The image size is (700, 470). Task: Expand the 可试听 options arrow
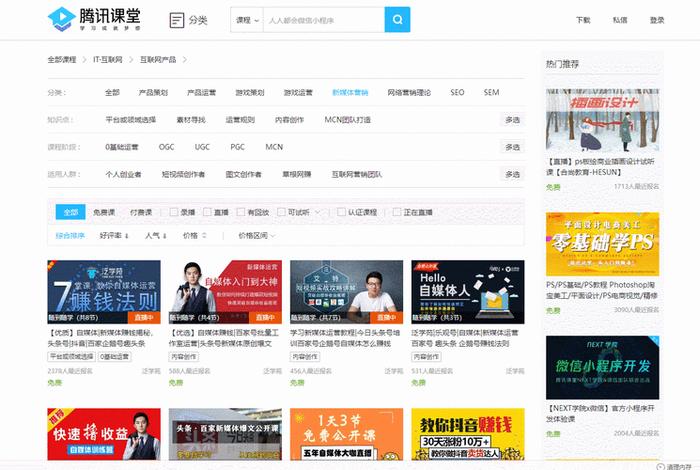coord(317,212)
